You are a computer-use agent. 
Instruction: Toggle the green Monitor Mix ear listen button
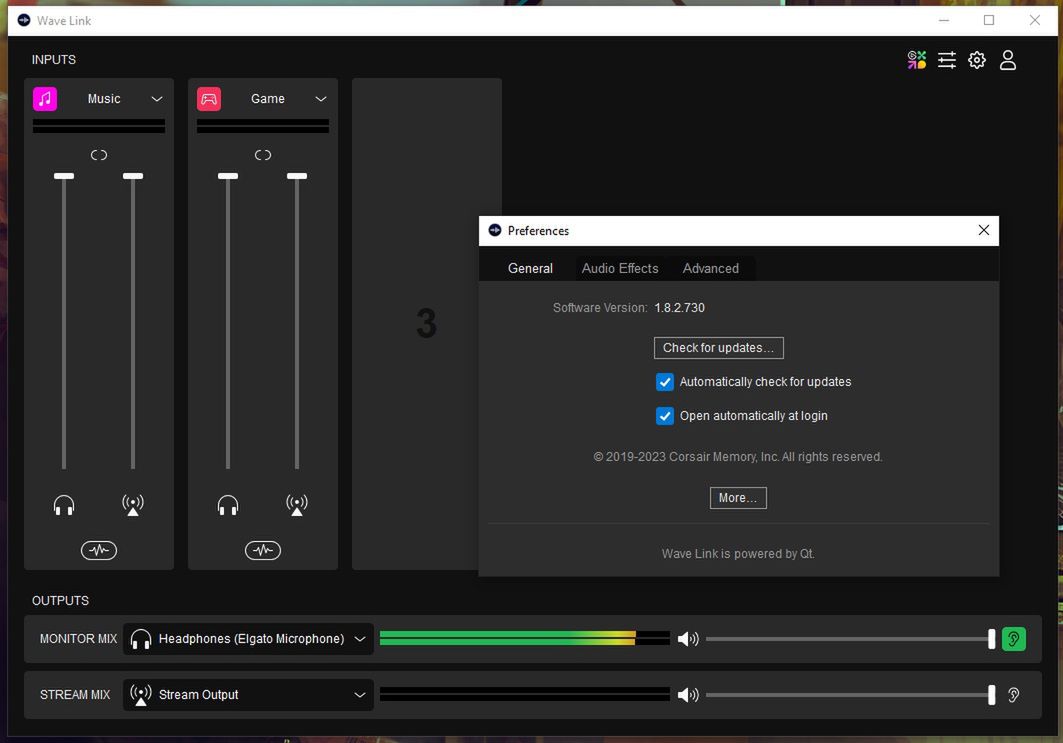click(1014, 639)
